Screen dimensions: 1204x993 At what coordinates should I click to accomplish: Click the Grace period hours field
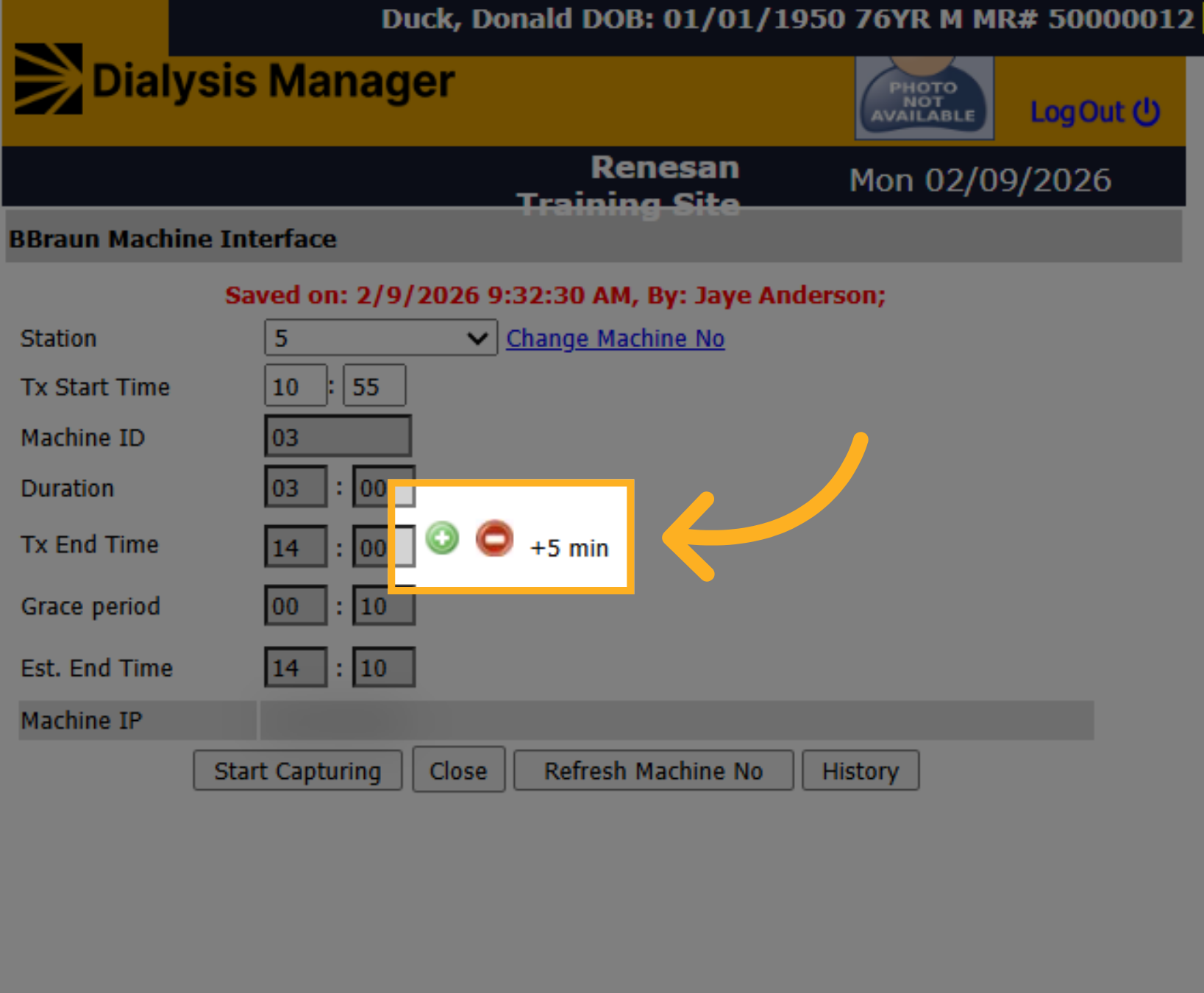pyautogui.click(x=296, y=605)
